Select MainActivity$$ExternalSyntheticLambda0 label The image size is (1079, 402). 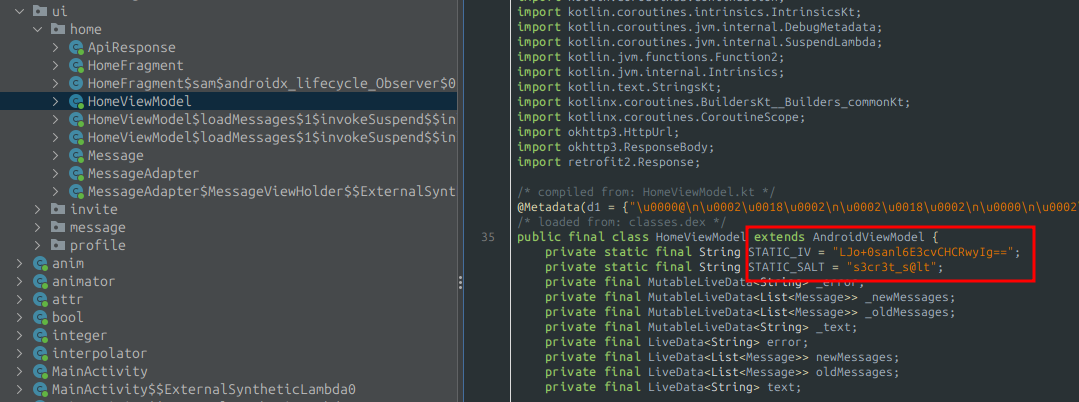pyautogui.click(x=204, y=389)
